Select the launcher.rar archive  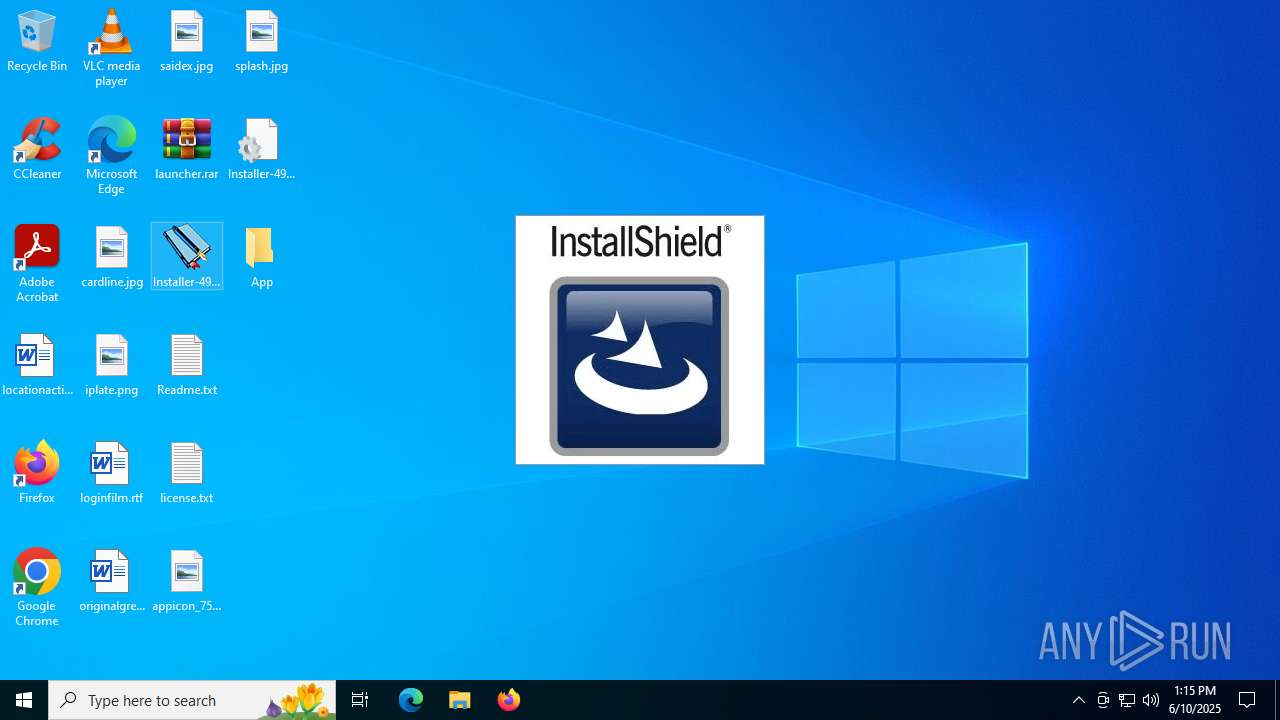[187, 149]
